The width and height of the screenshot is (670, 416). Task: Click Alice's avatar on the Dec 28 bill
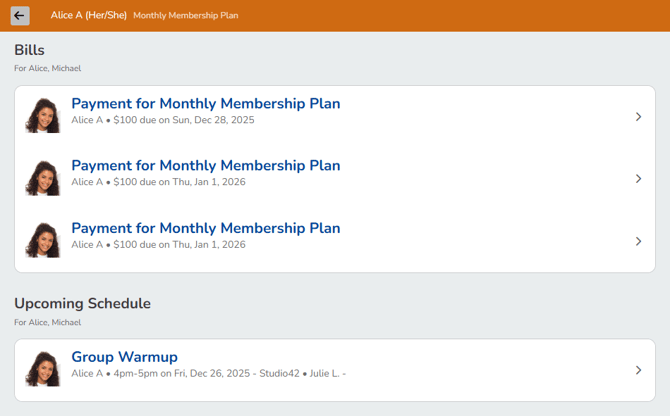click(x=43, y=115)
